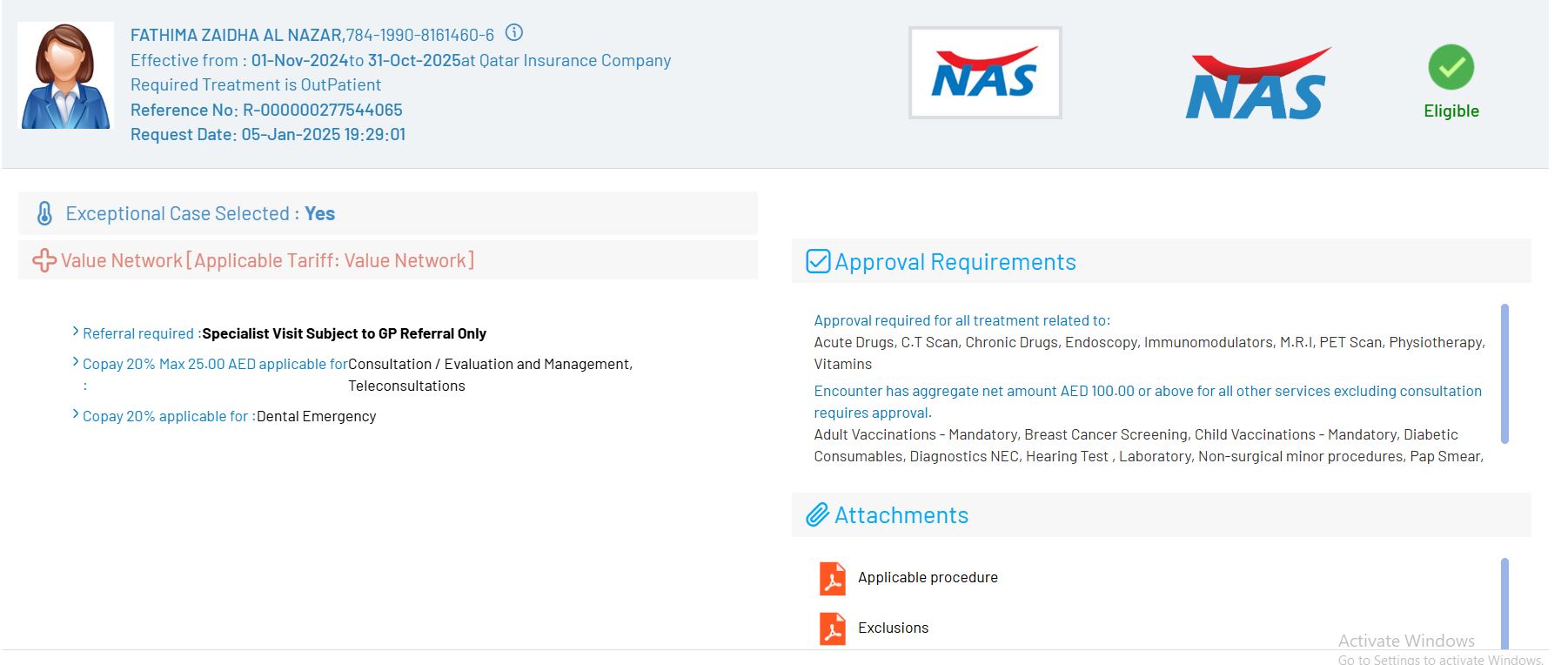Click the Reference No R-000000277544065 text
Viewport: 1568px width, 665px height.
tap(266, 110)
